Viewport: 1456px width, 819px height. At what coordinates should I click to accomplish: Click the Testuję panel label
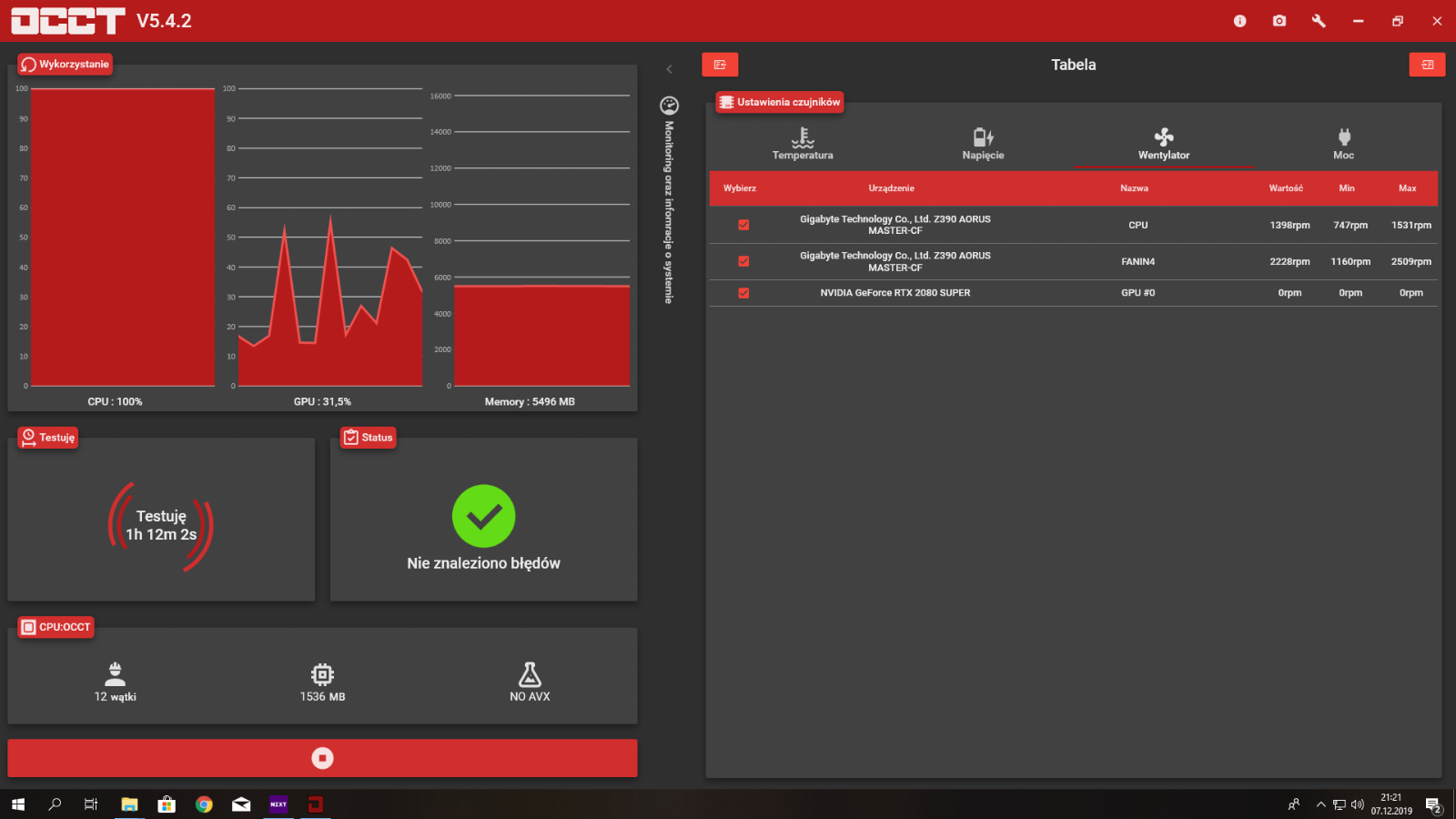(48, 438)
